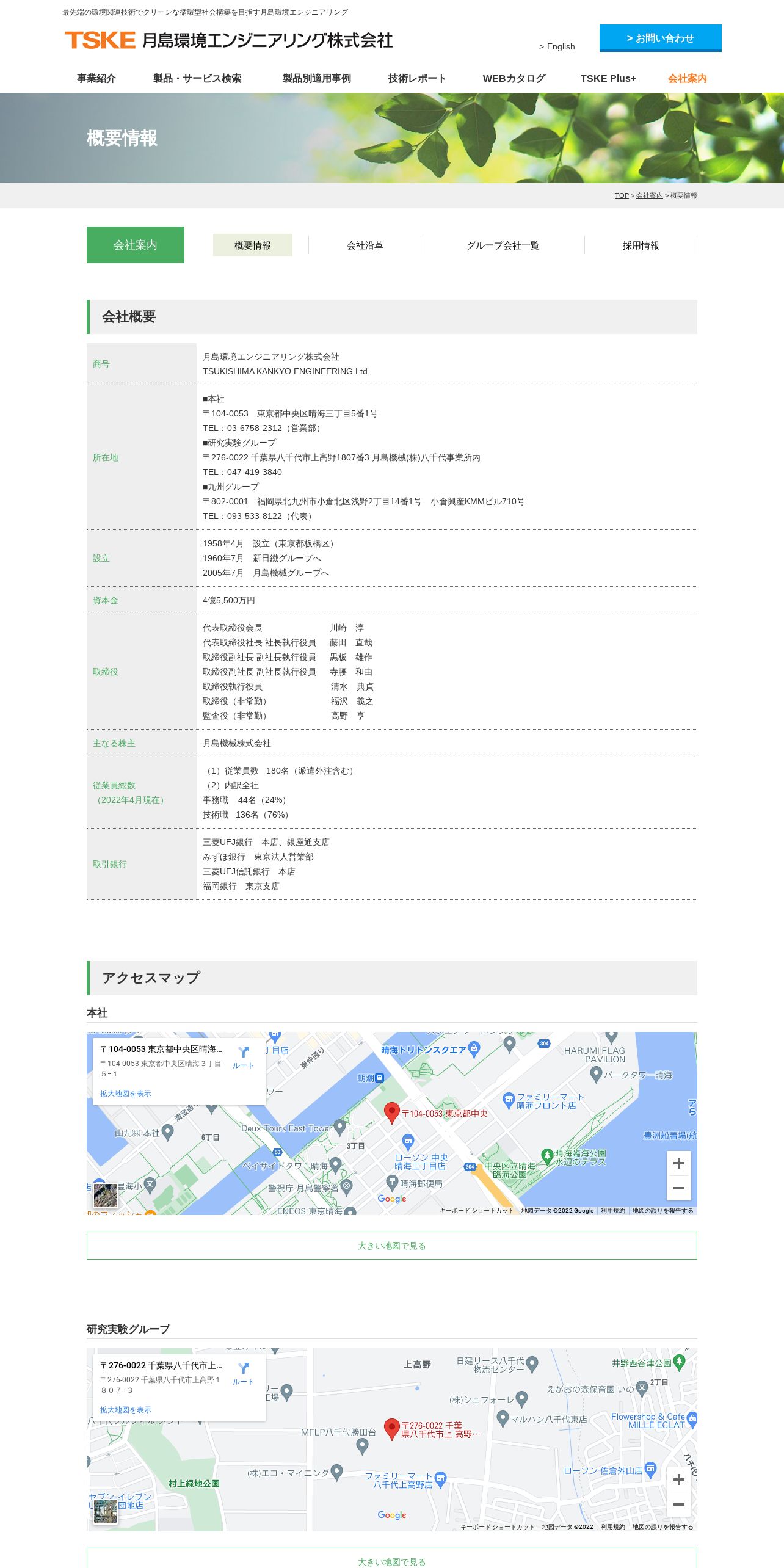
Task: Click Google logo on the headquarters map
Action: click(392, 1199)
